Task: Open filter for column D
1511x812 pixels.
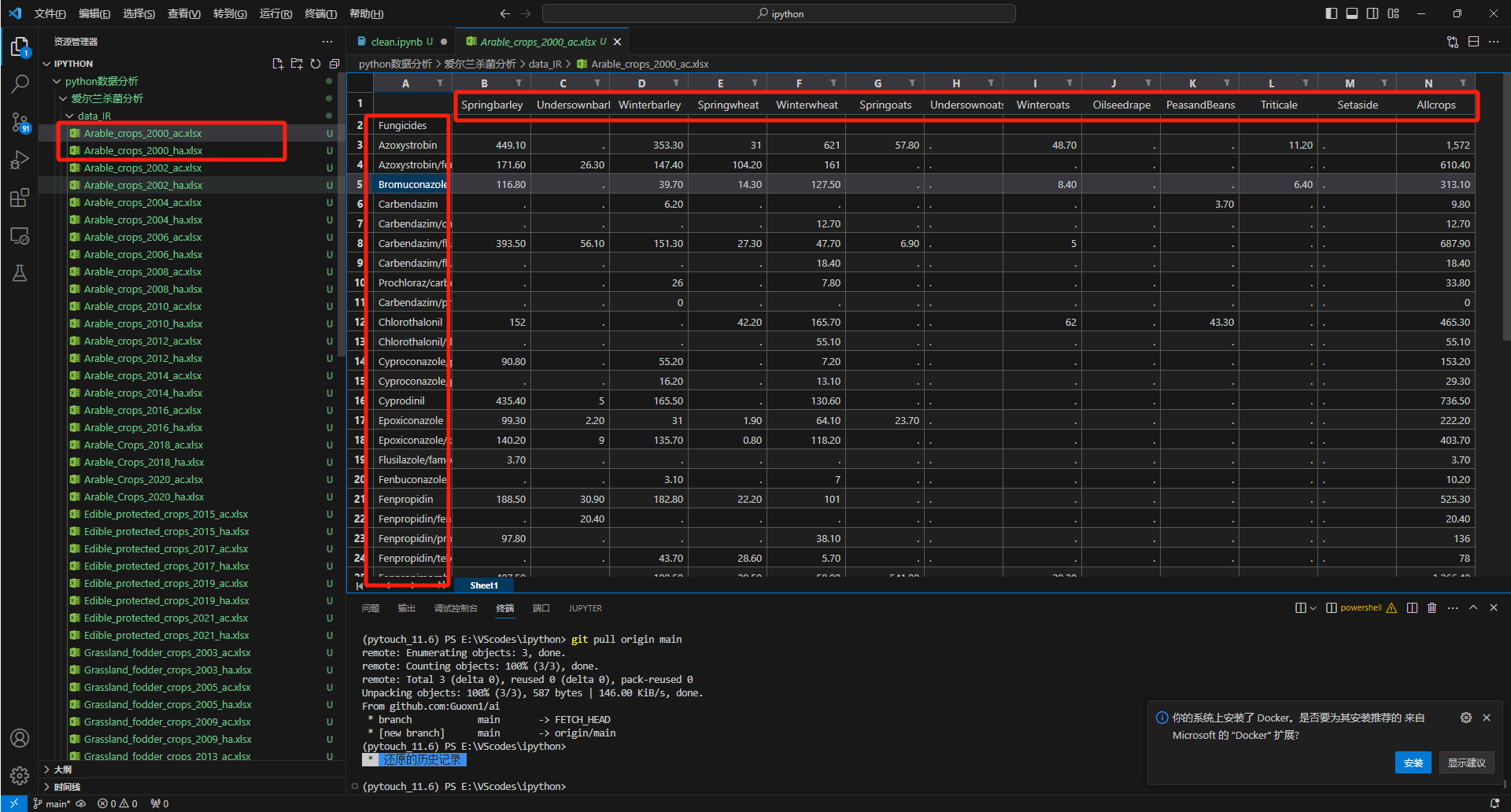Action: 676,83
